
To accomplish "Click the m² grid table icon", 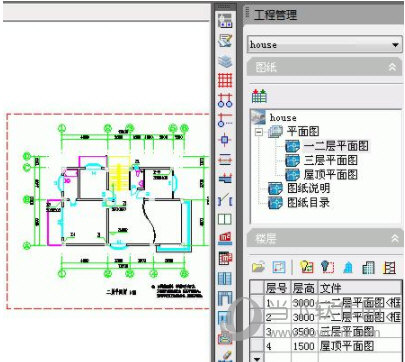I will pos(225,258).
